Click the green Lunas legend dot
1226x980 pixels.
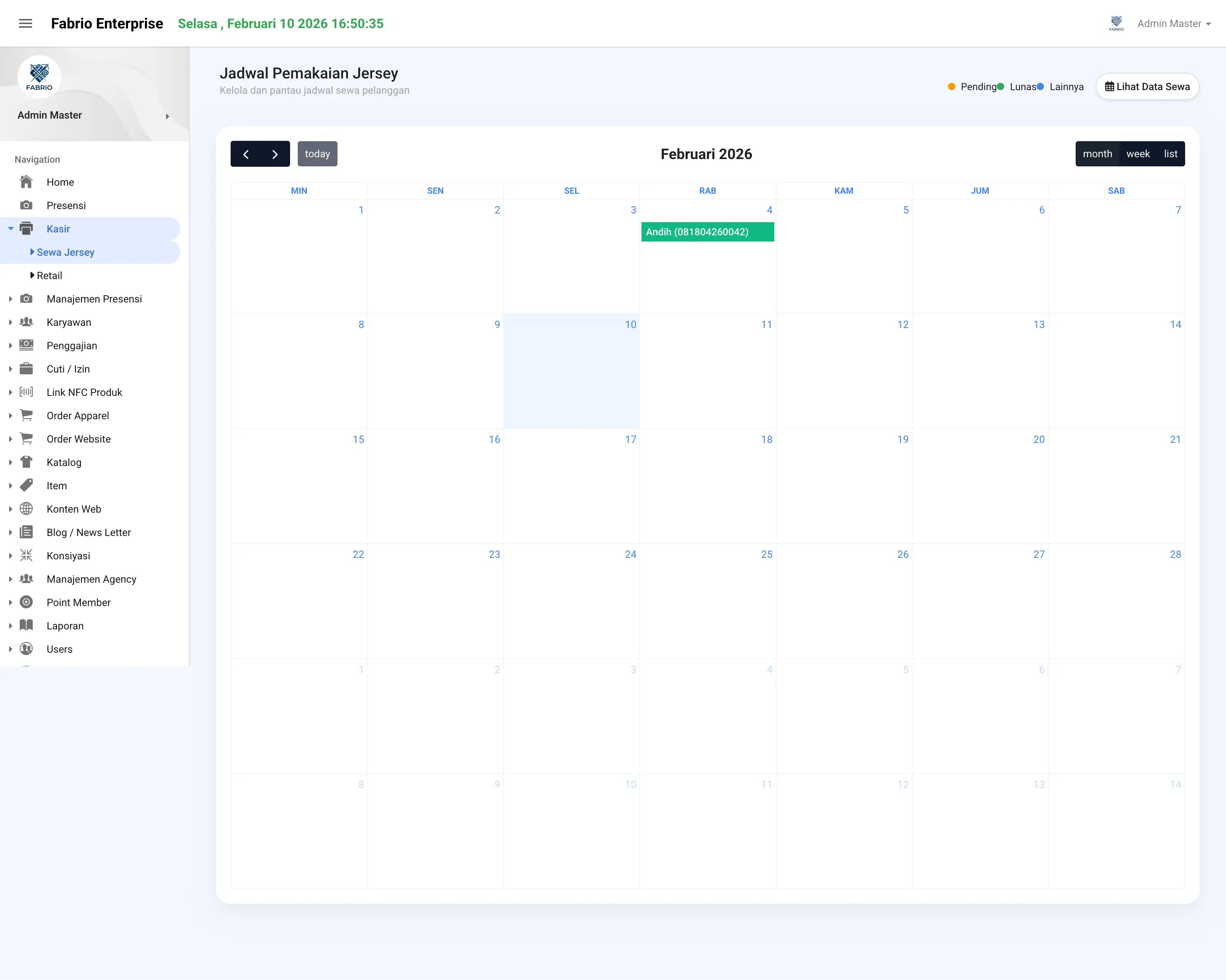[x=1001, y=86]
